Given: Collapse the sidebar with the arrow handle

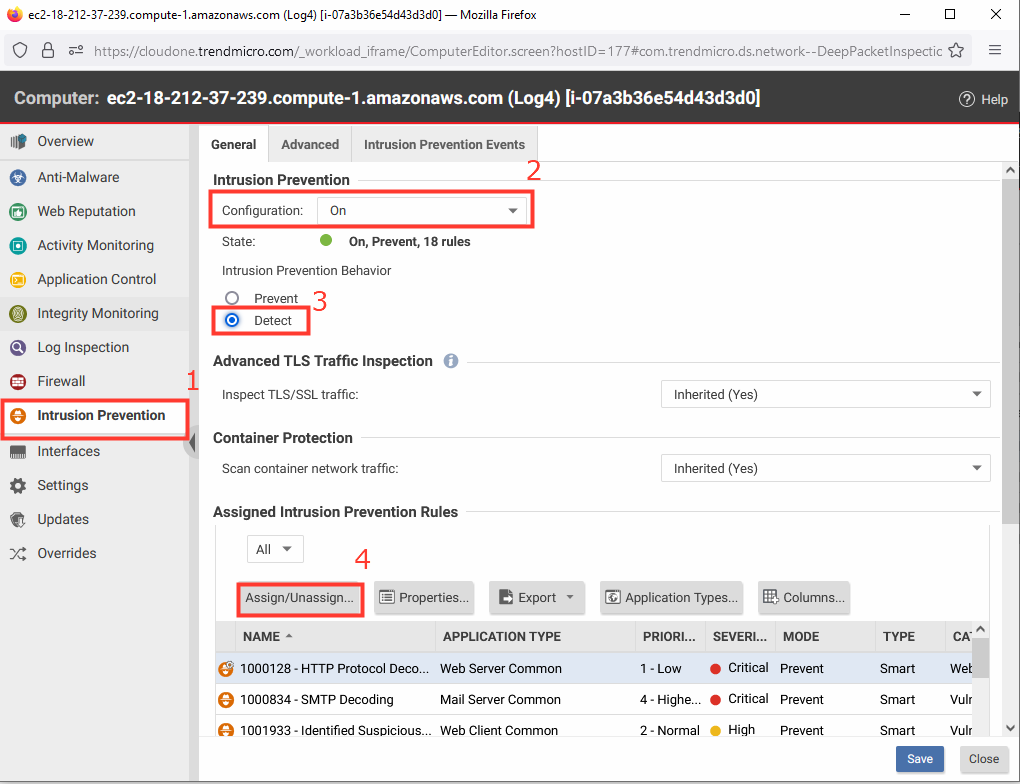Looking at the screenshot, I should pos(192,443).
